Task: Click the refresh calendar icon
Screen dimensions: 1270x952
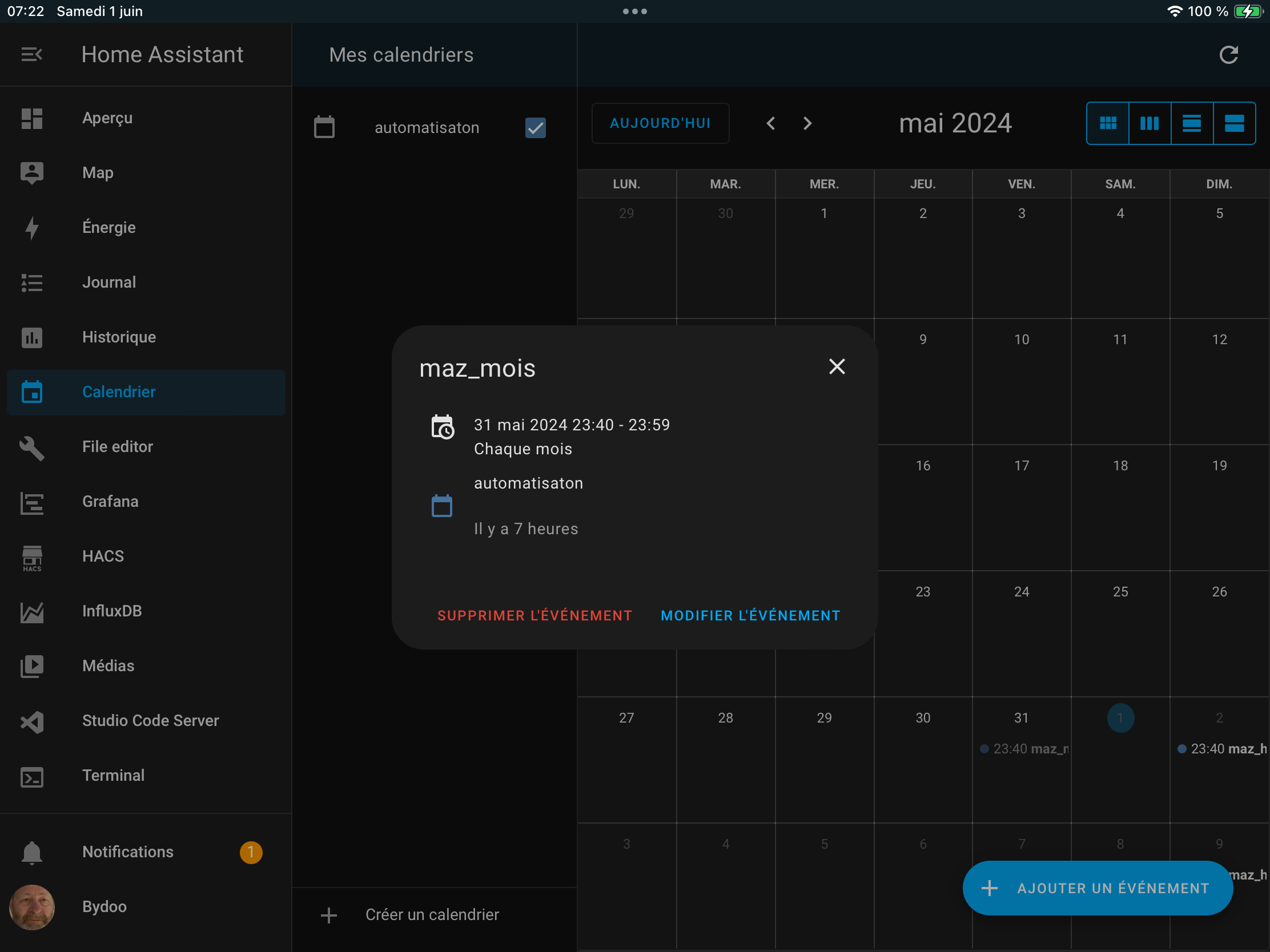Action: tap(1228, 55)
